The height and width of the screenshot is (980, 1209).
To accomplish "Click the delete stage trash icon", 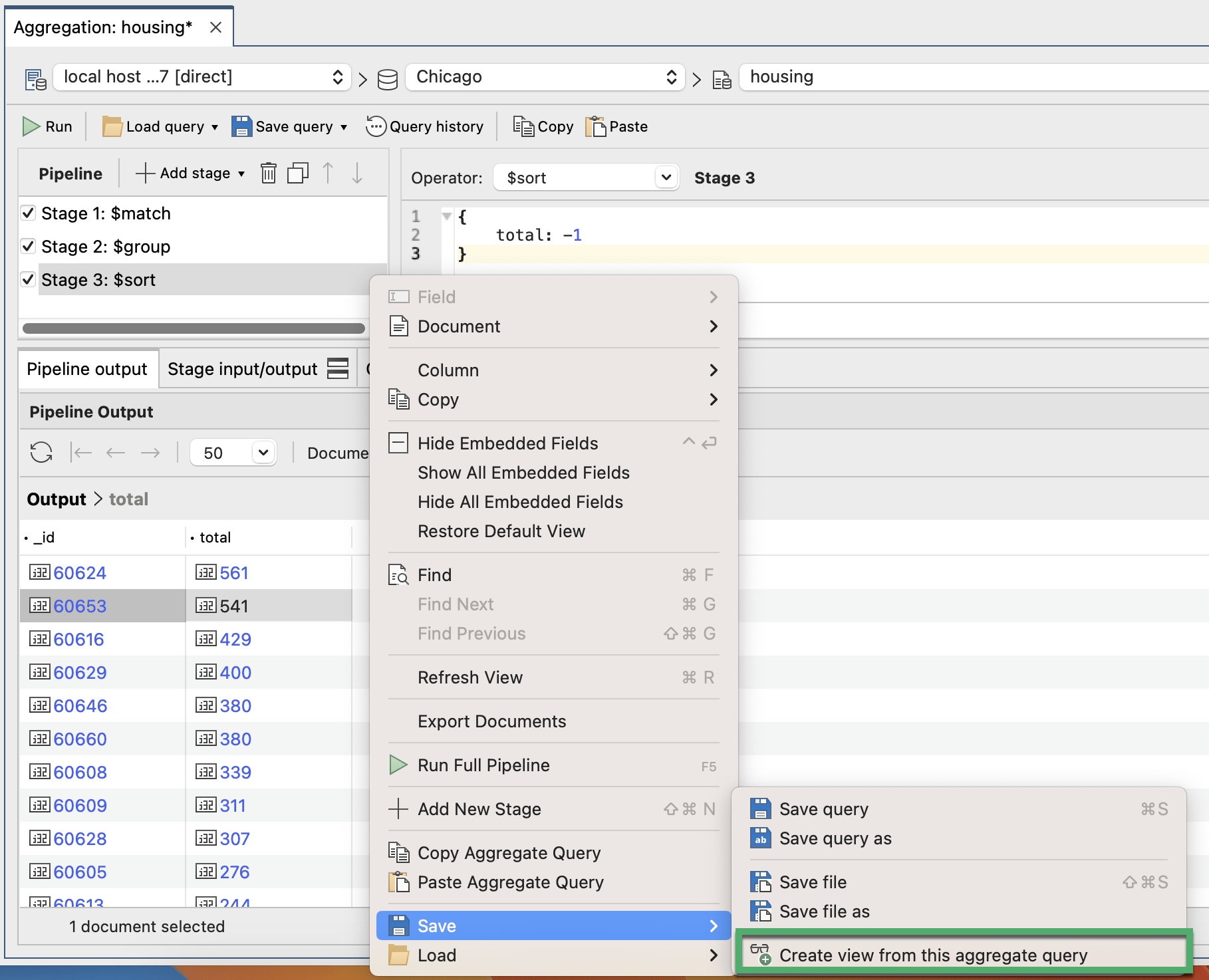I will [x=268, y=174].
